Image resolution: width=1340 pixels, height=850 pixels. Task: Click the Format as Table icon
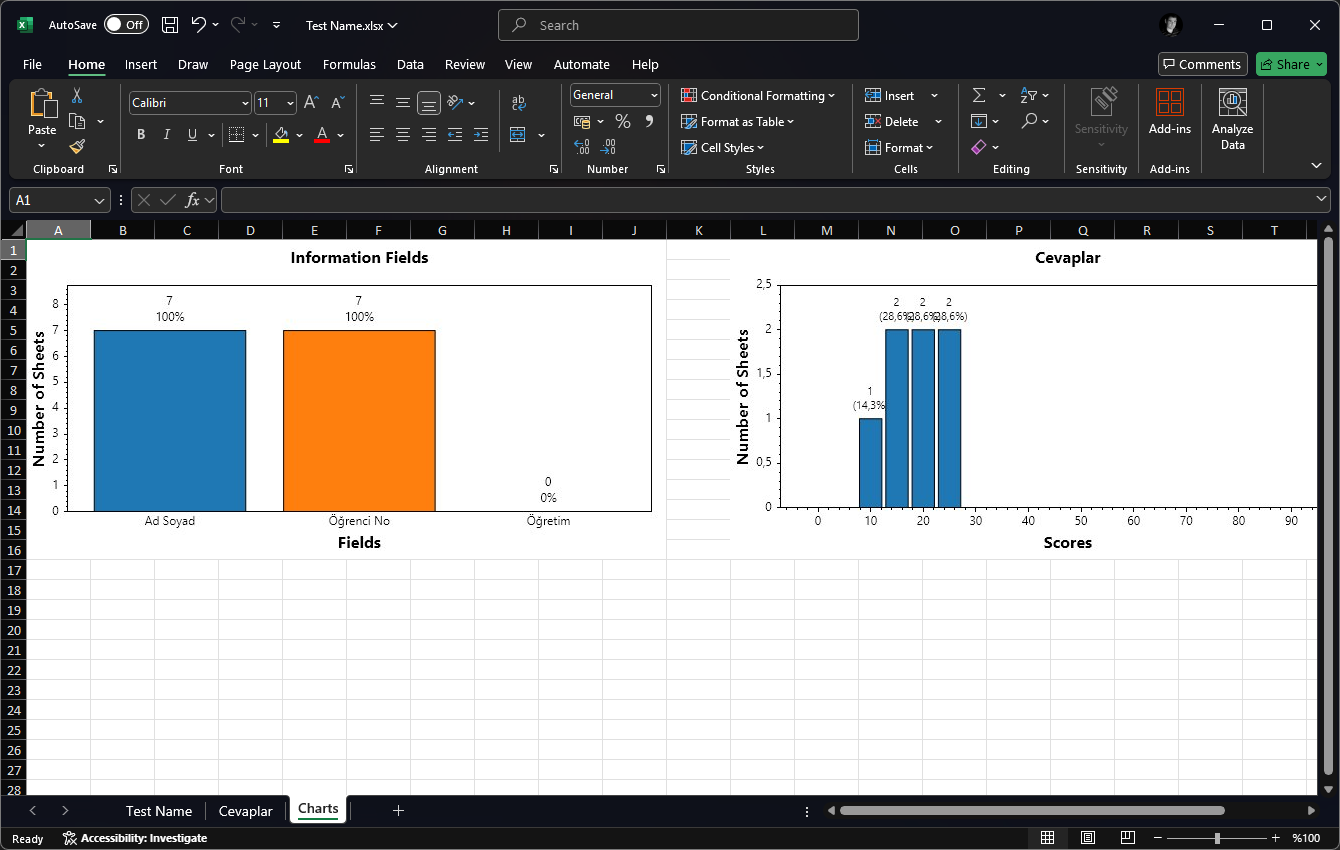click(x=688, y=121)
